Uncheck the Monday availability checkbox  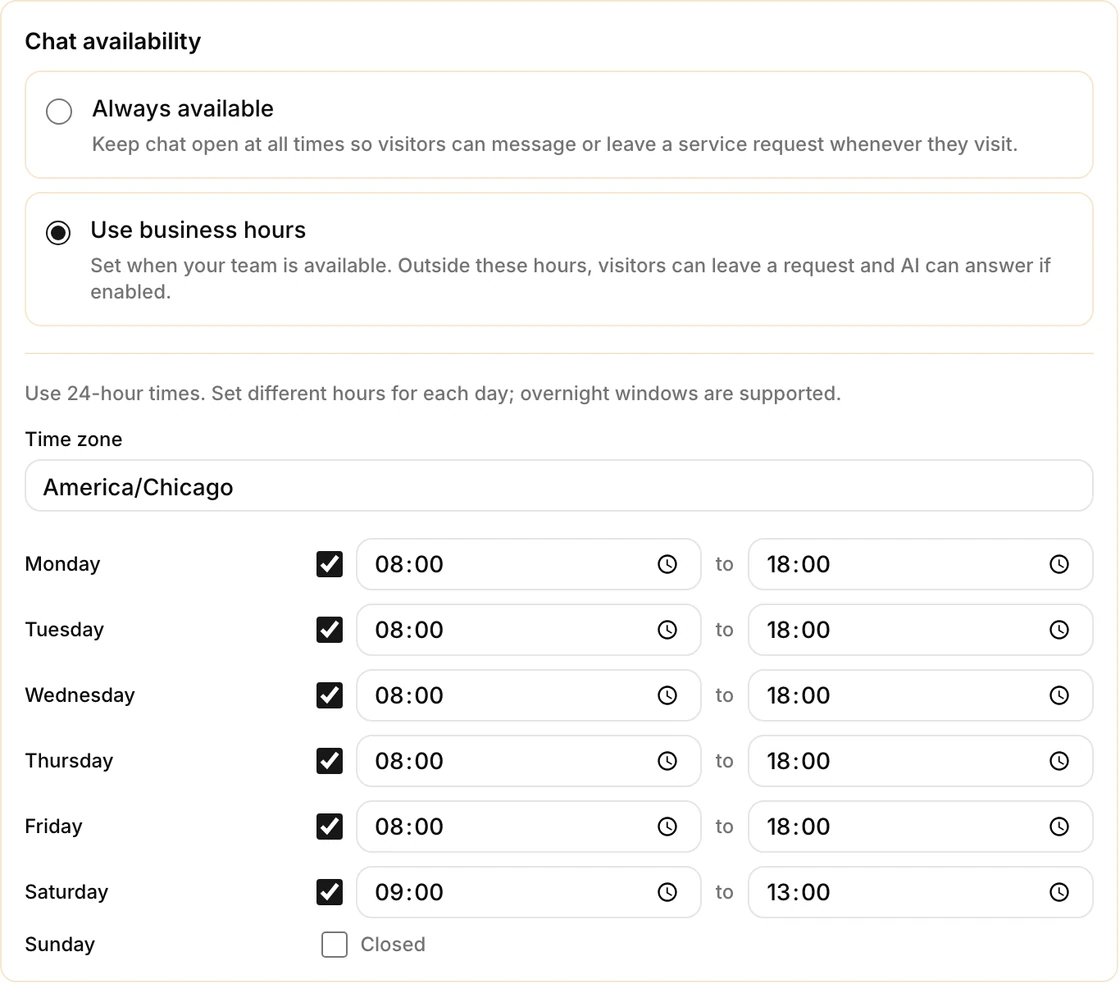(x=329, y=564)
